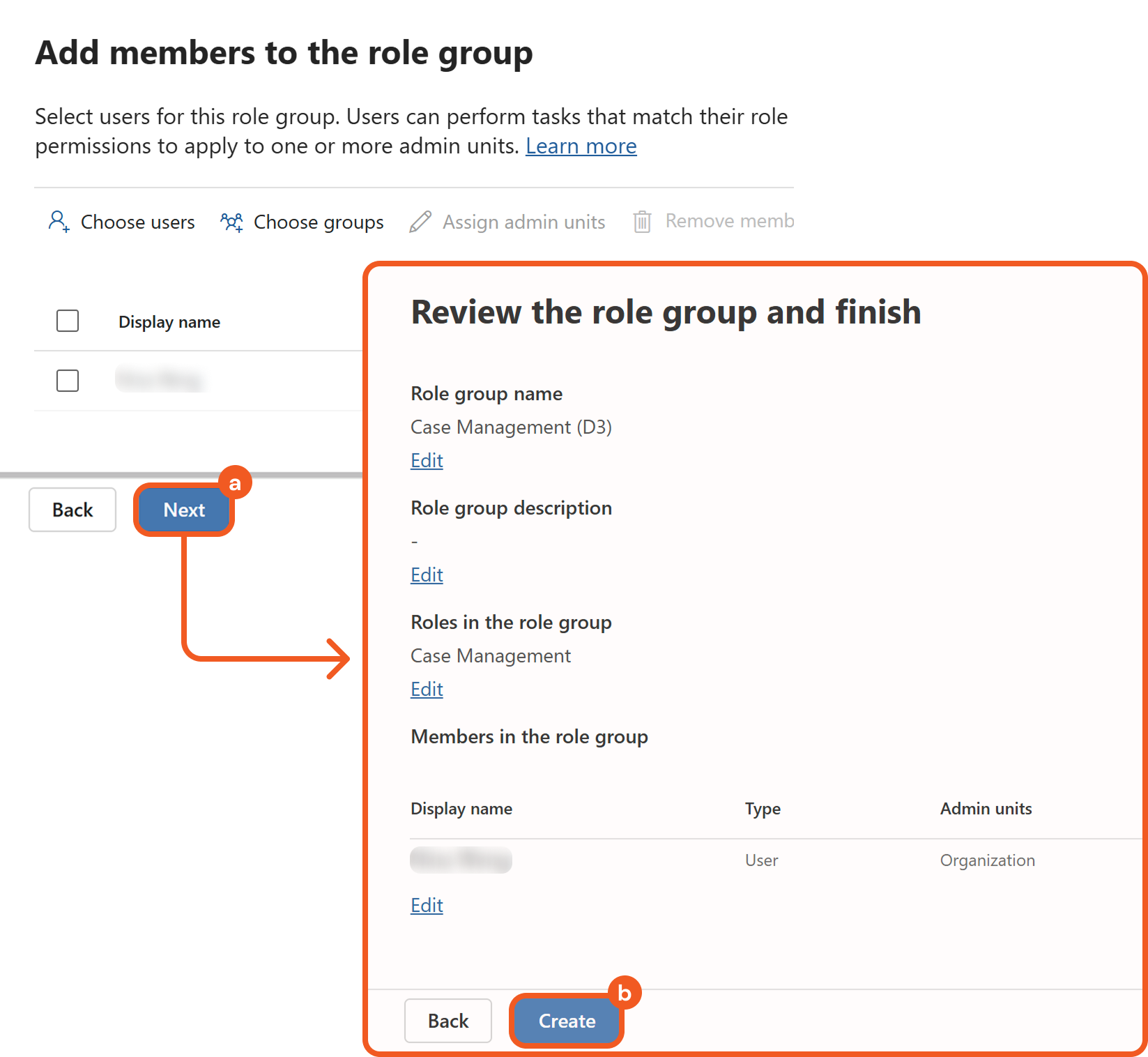Edit the Role group name

coord(427,461)
